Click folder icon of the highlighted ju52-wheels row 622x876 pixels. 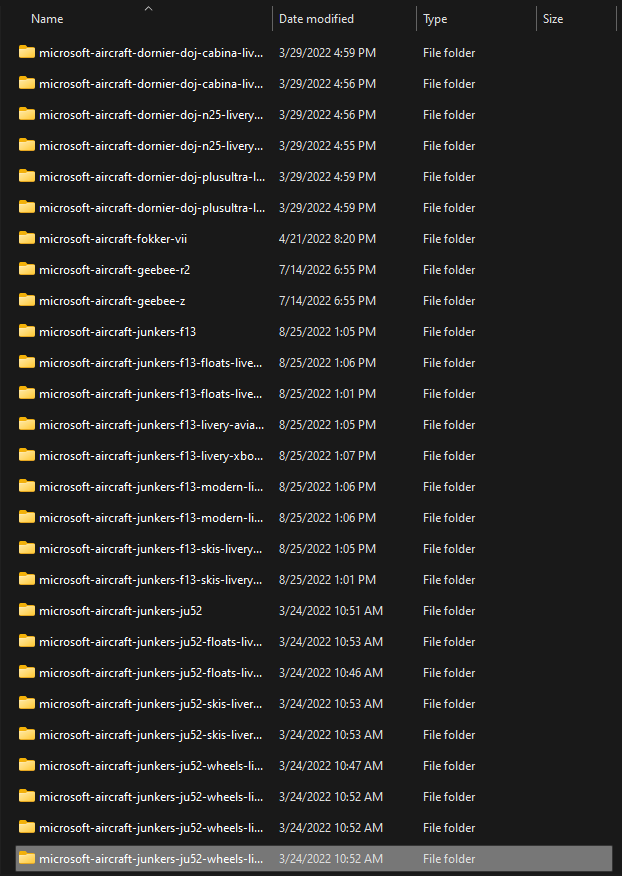coord(27,858)
